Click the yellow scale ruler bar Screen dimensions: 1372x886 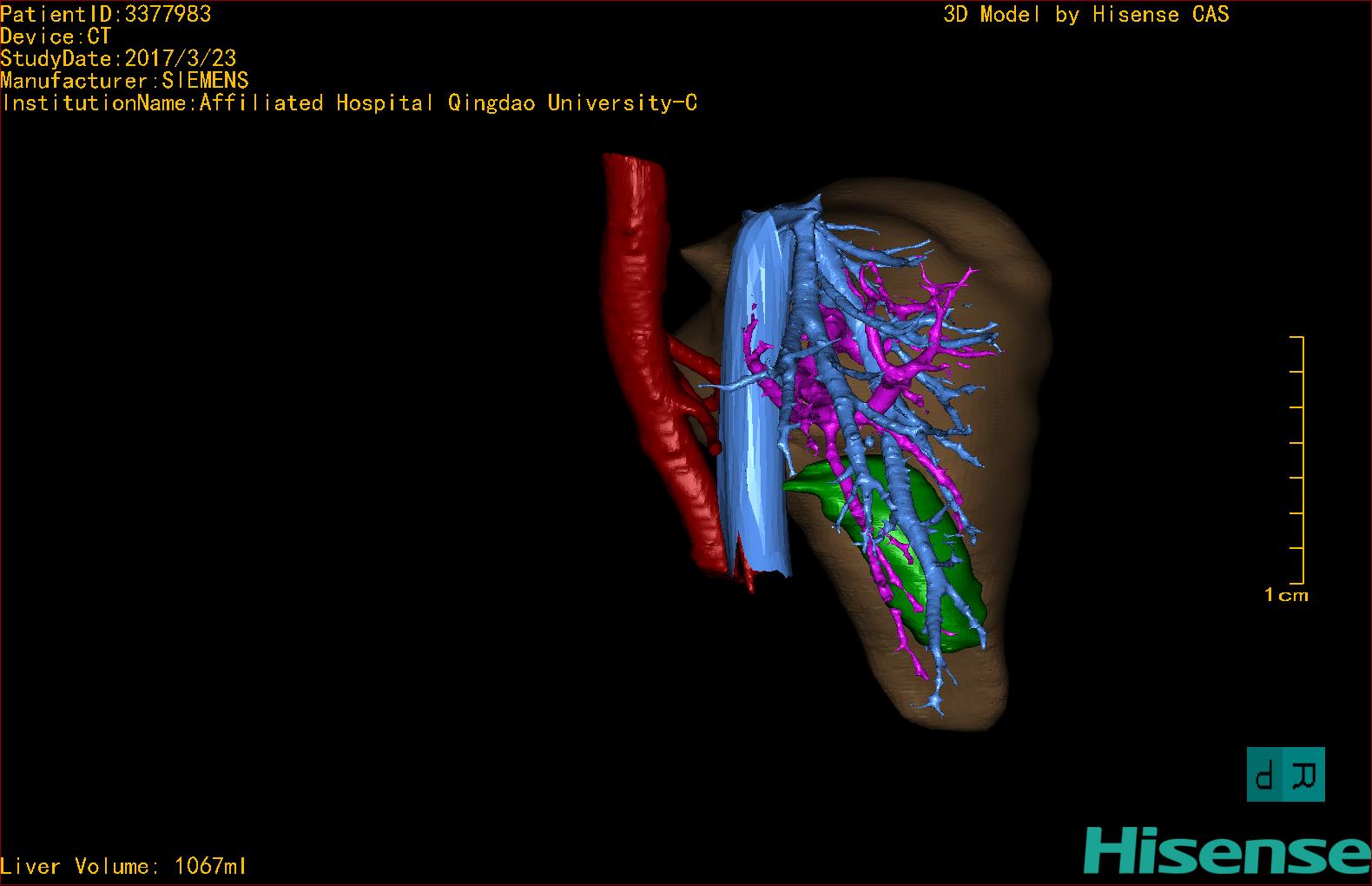pyautogui.click(x=1302, y=460)
